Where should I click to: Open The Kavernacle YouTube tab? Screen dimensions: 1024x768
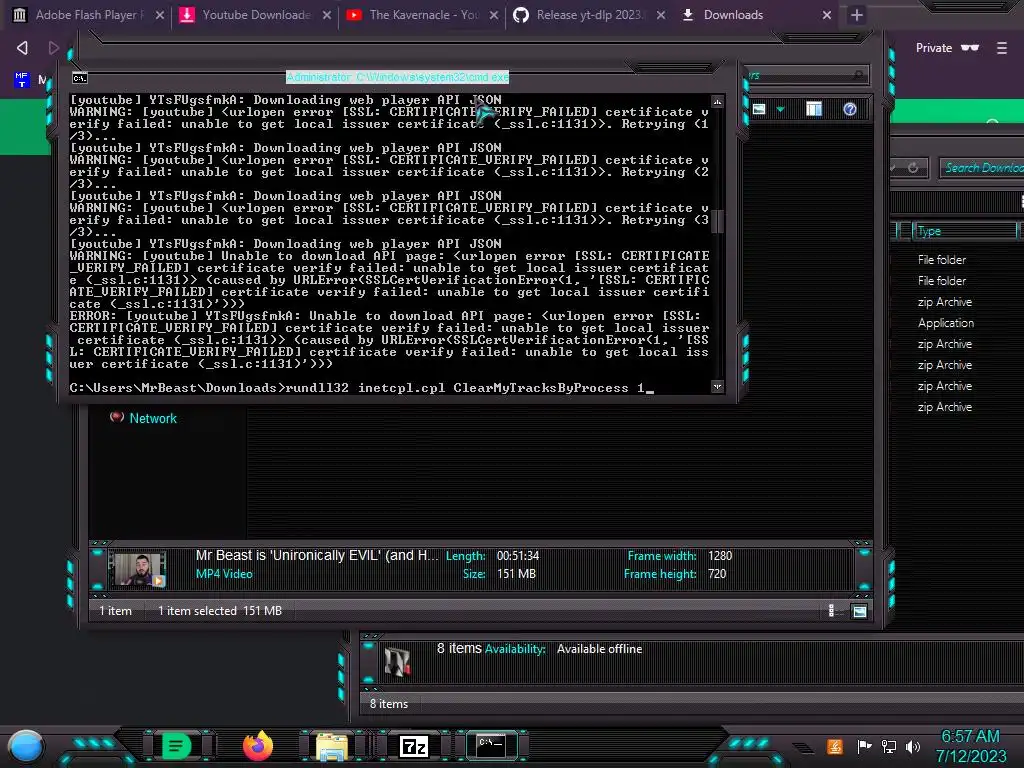(423, 14)
